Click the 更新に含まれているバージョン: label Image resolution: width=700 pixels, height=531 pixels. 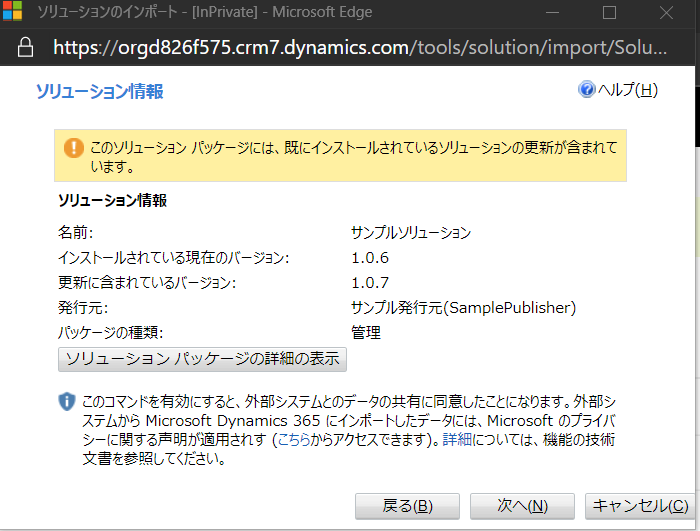coord(147,283)
